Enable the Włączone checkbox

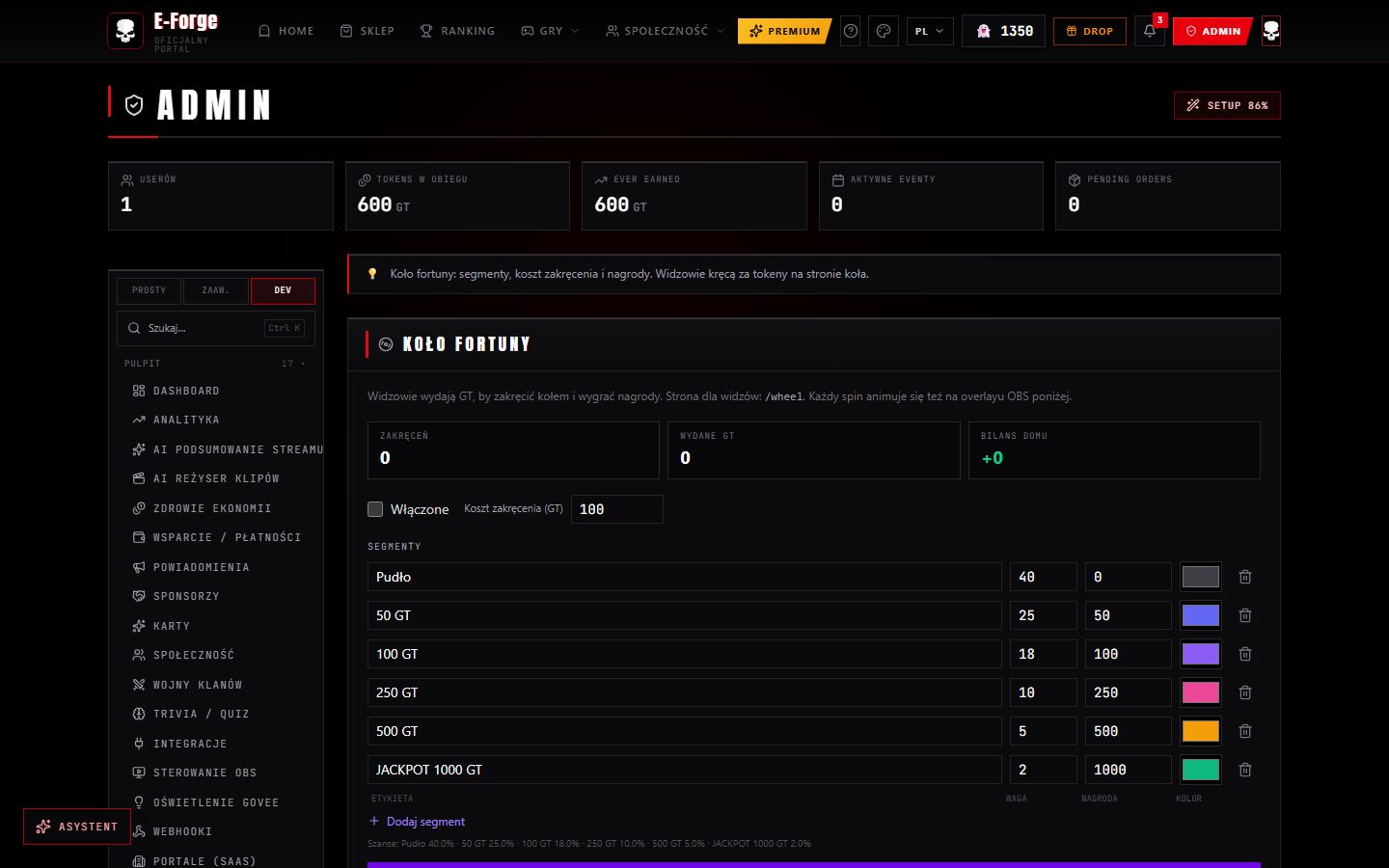pos(375,509)
